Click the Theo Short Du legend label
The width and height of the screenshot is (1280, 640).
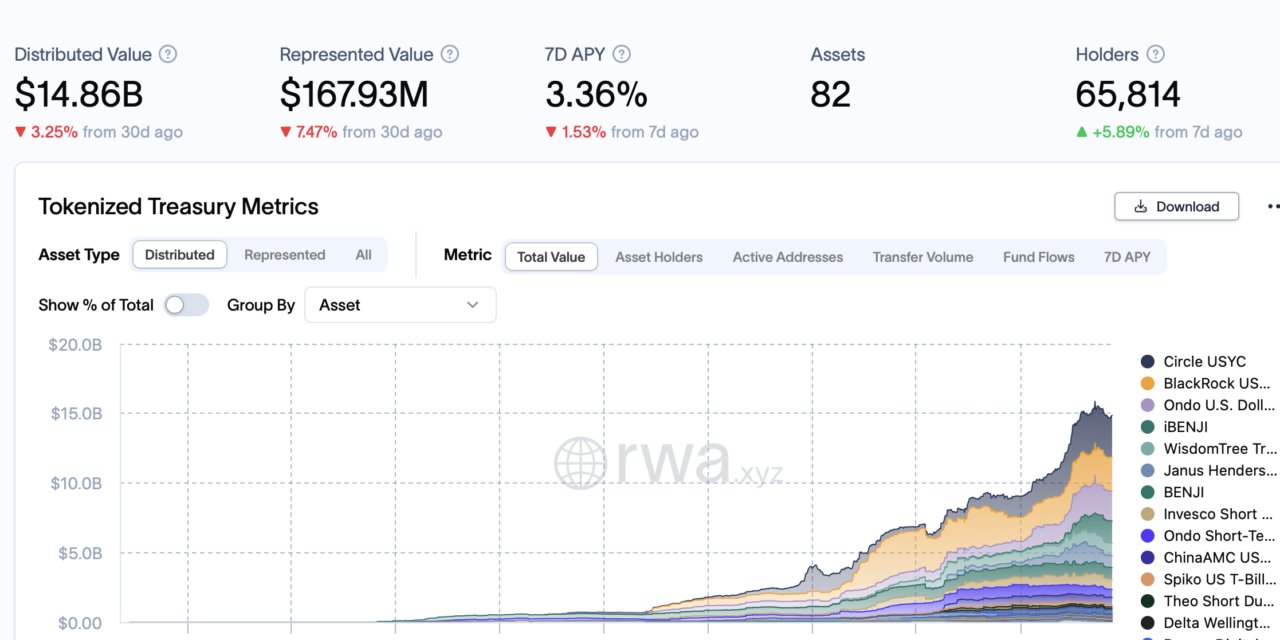coord(1219,601)
